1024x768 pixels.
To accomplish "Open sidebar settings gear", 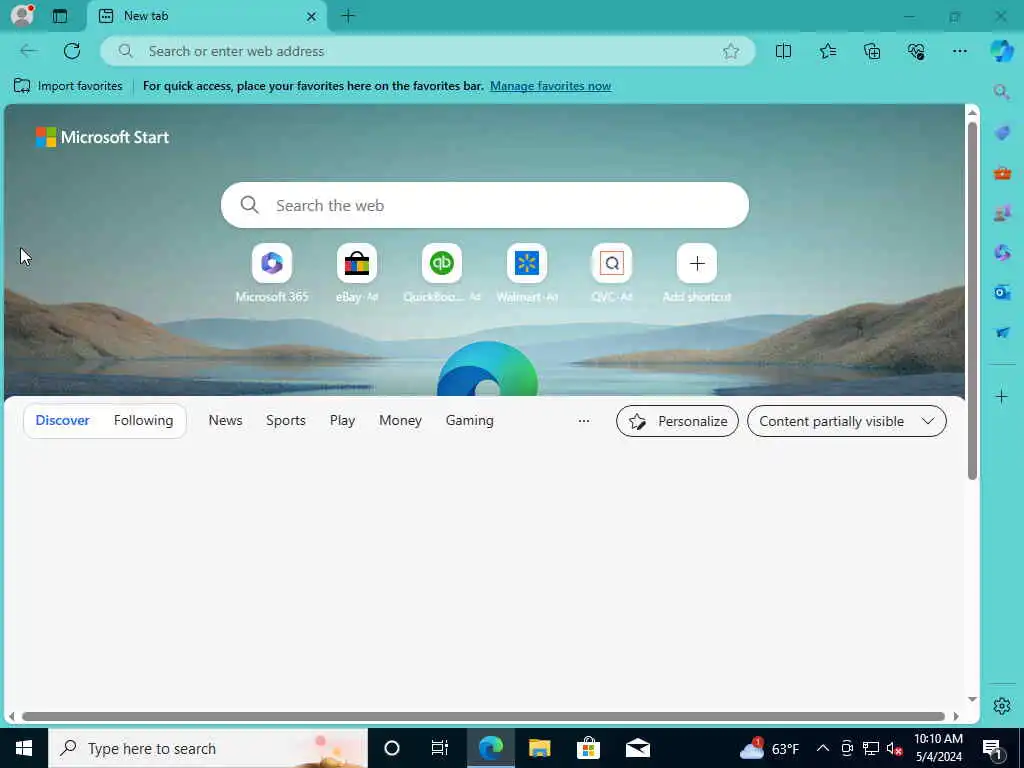I will [x=1002, y=706].
